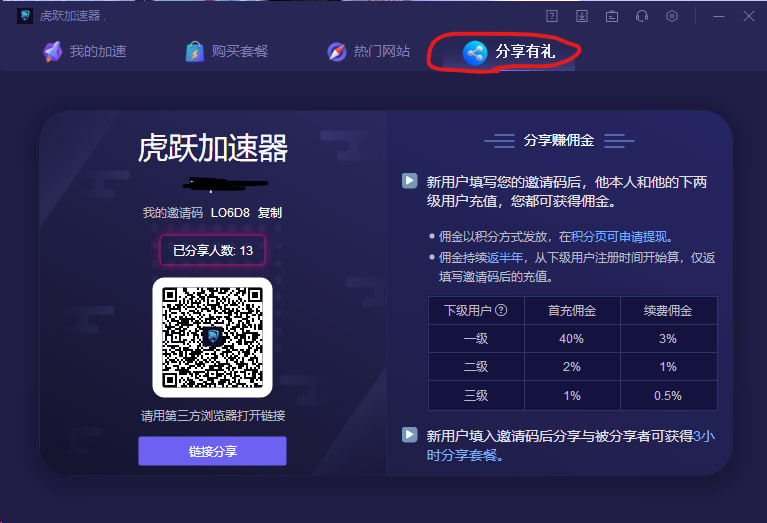The height and width of the screenshot is (523, 767).
Task: Click the 链接分享 button
Action: click(212, 451)
